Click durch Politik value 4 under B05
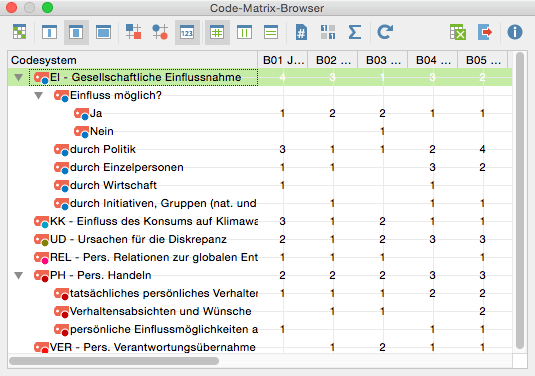Viewport: 535px width, 376px height. point(482,149)
